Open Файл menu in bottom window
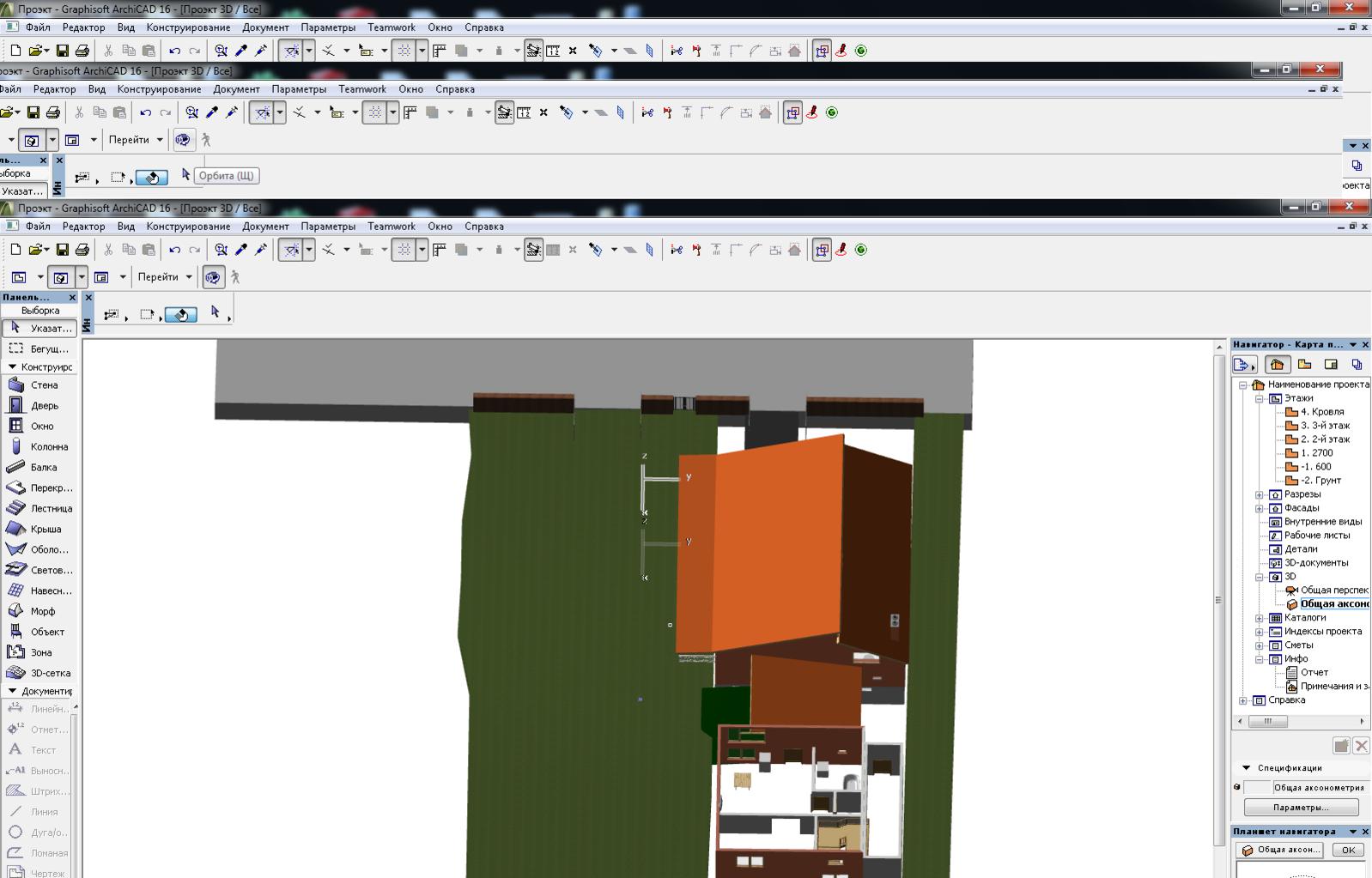This screenshot has width=1372, height=878. click(38, 227)
